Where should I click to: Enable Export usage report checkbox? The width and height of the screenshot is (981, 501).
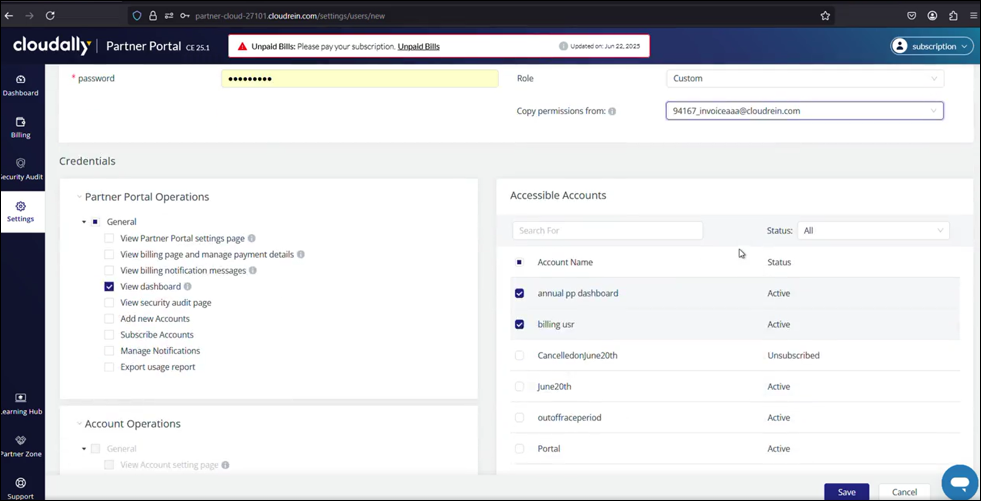coord(109,367)
